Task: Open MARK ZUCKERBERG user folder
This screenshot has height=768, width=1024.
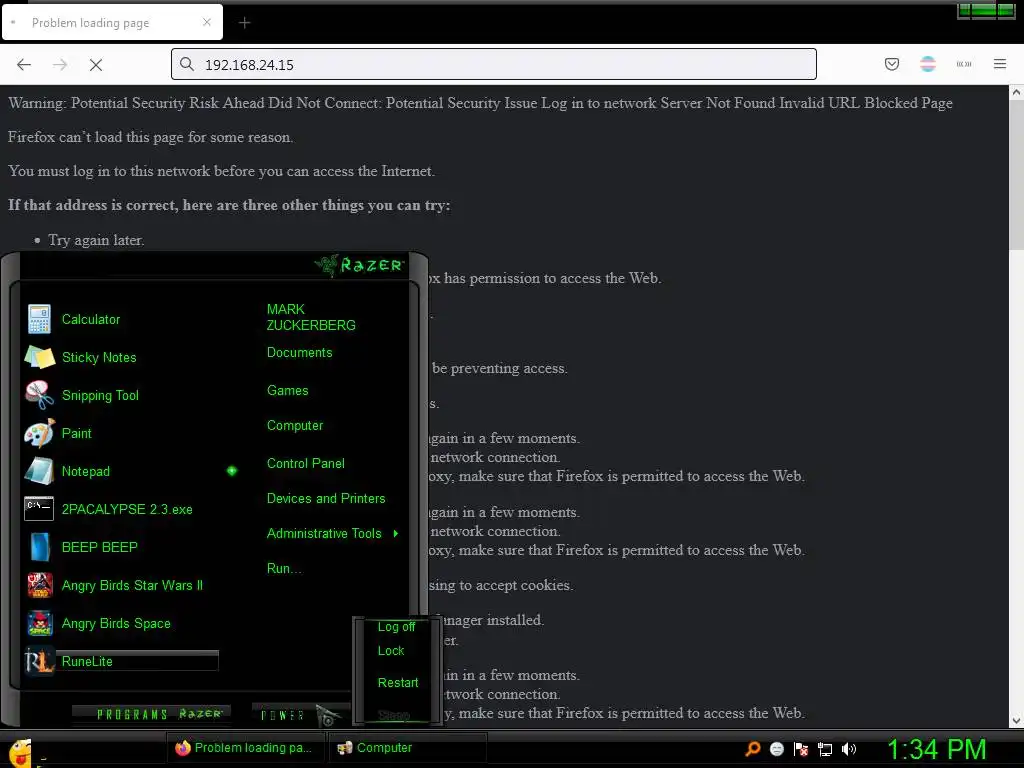Action: pyautogui.click(x=311, y=317)
